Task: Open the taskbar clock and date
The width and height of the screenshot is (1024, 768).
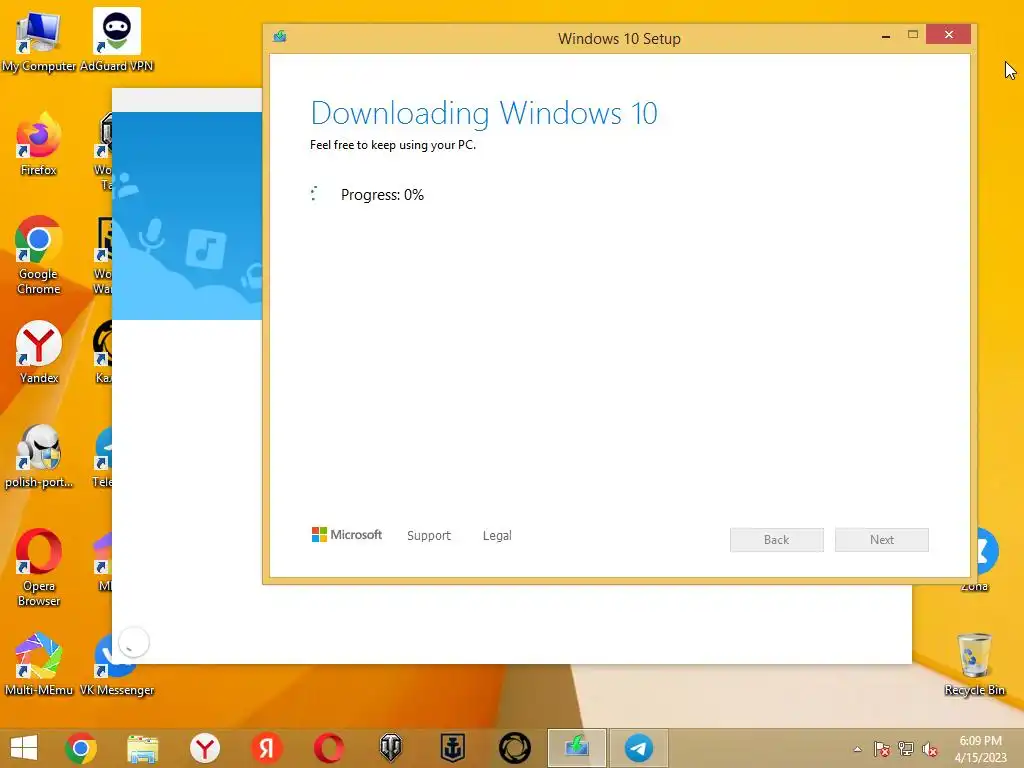Action: (x=980, y=749)
